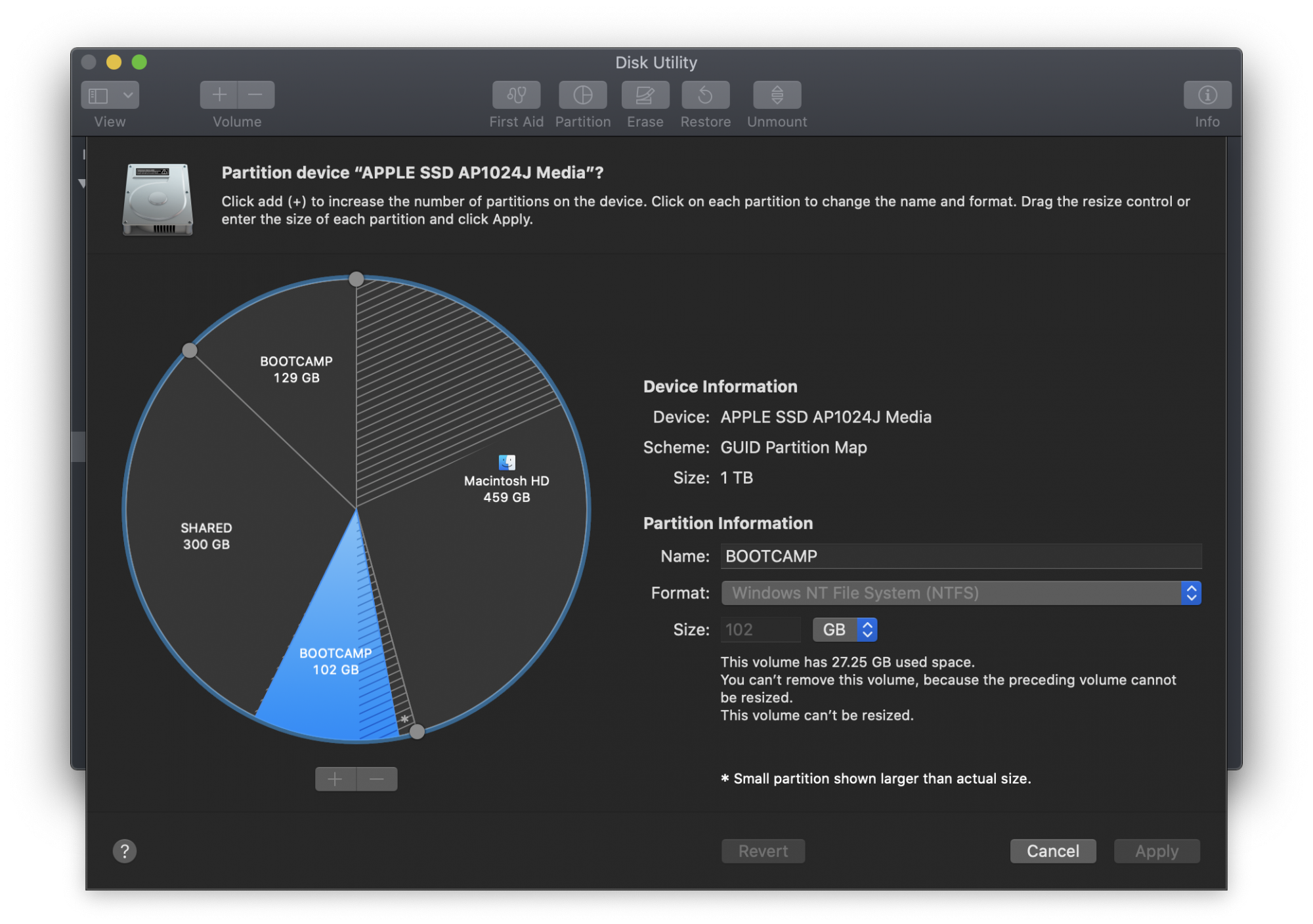Viewport: 1313px width, 924px height.
Task: Delete volume with toolbar minus
Action: (256, 95)
